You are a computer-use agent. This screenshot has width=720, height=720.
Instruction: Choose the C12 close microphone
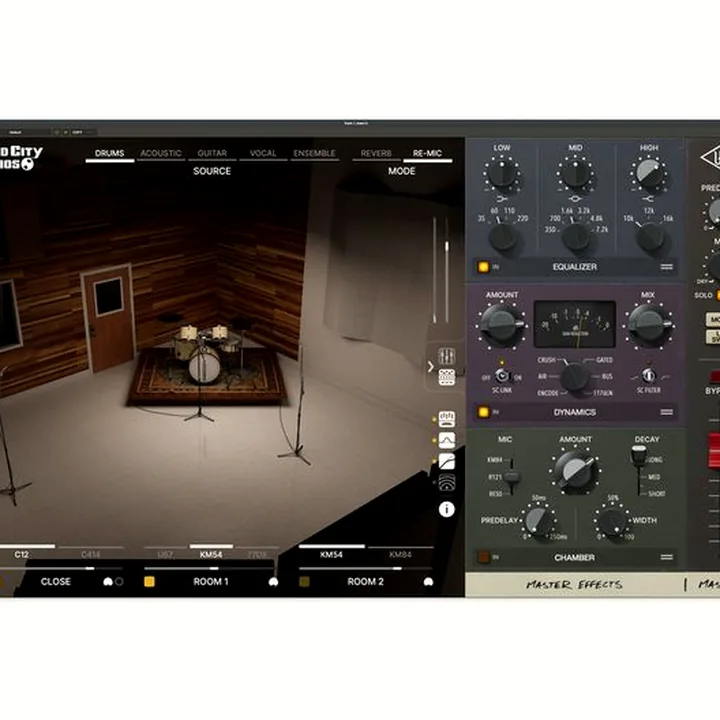click(x=22, y=554)
